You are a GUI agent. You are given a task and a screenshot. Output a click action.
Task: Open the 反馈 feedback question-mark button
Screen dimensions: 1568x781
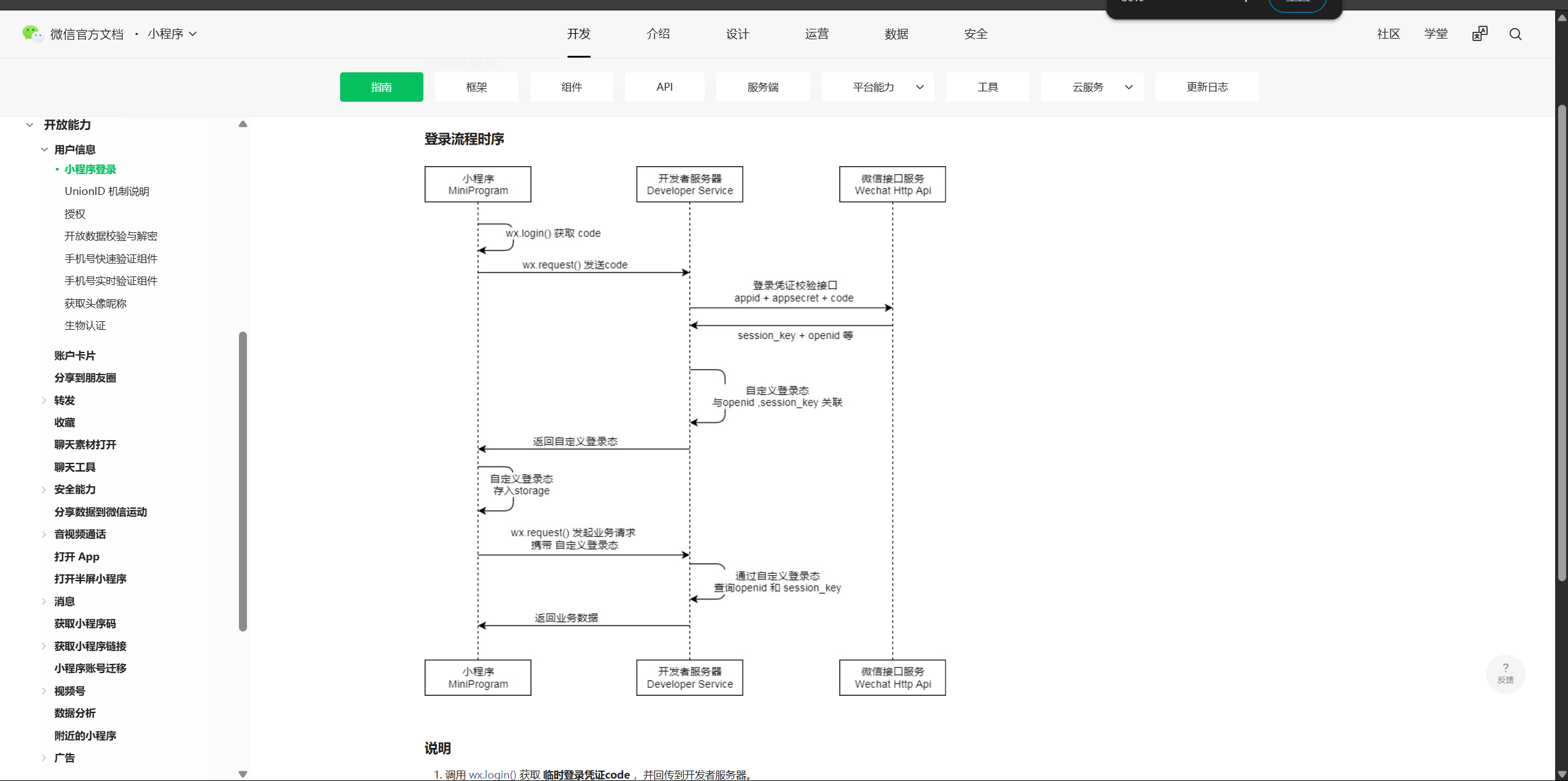(x=1506, y=674)
